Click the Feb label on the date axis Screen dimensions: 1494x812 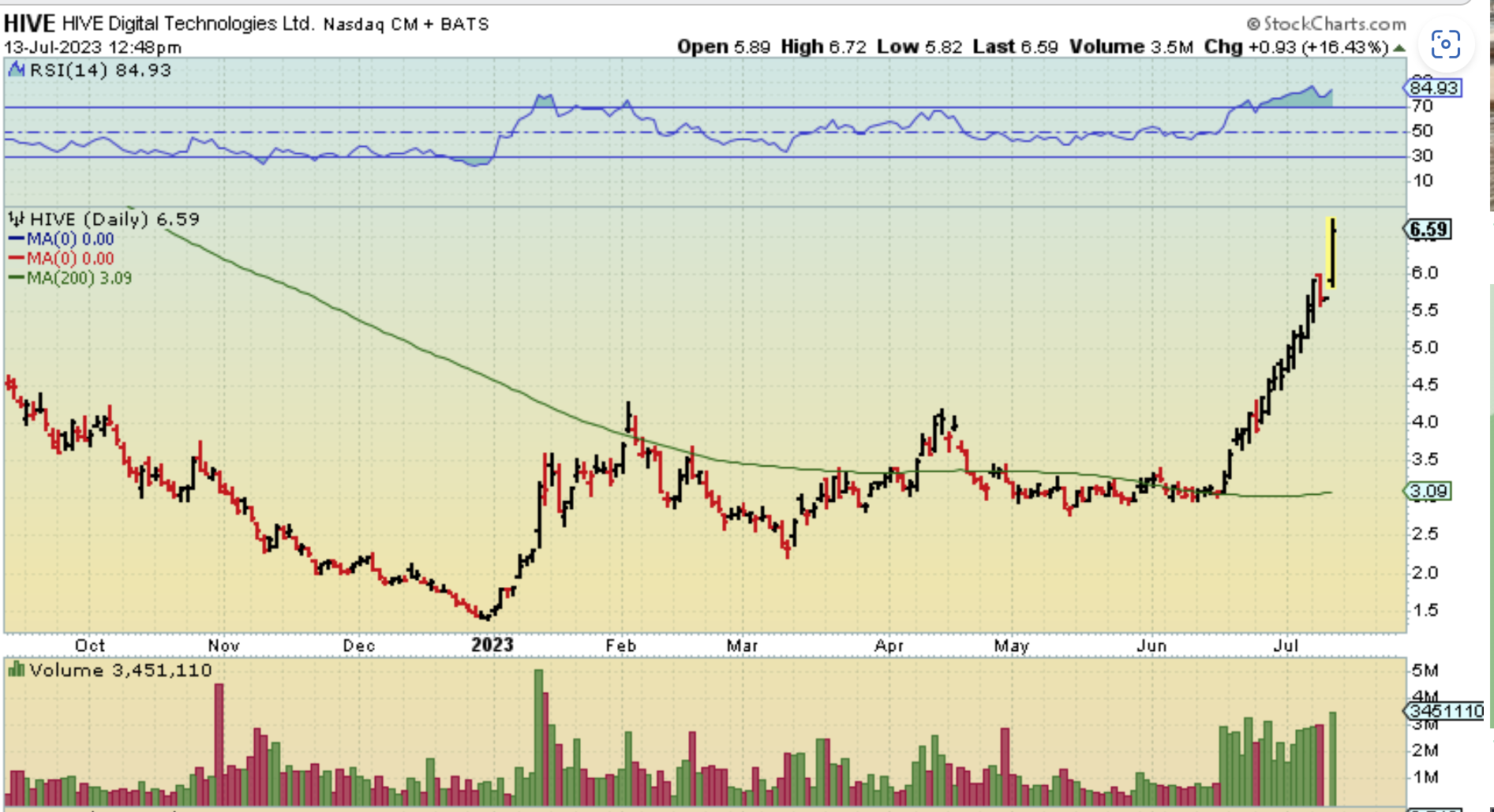621,645
